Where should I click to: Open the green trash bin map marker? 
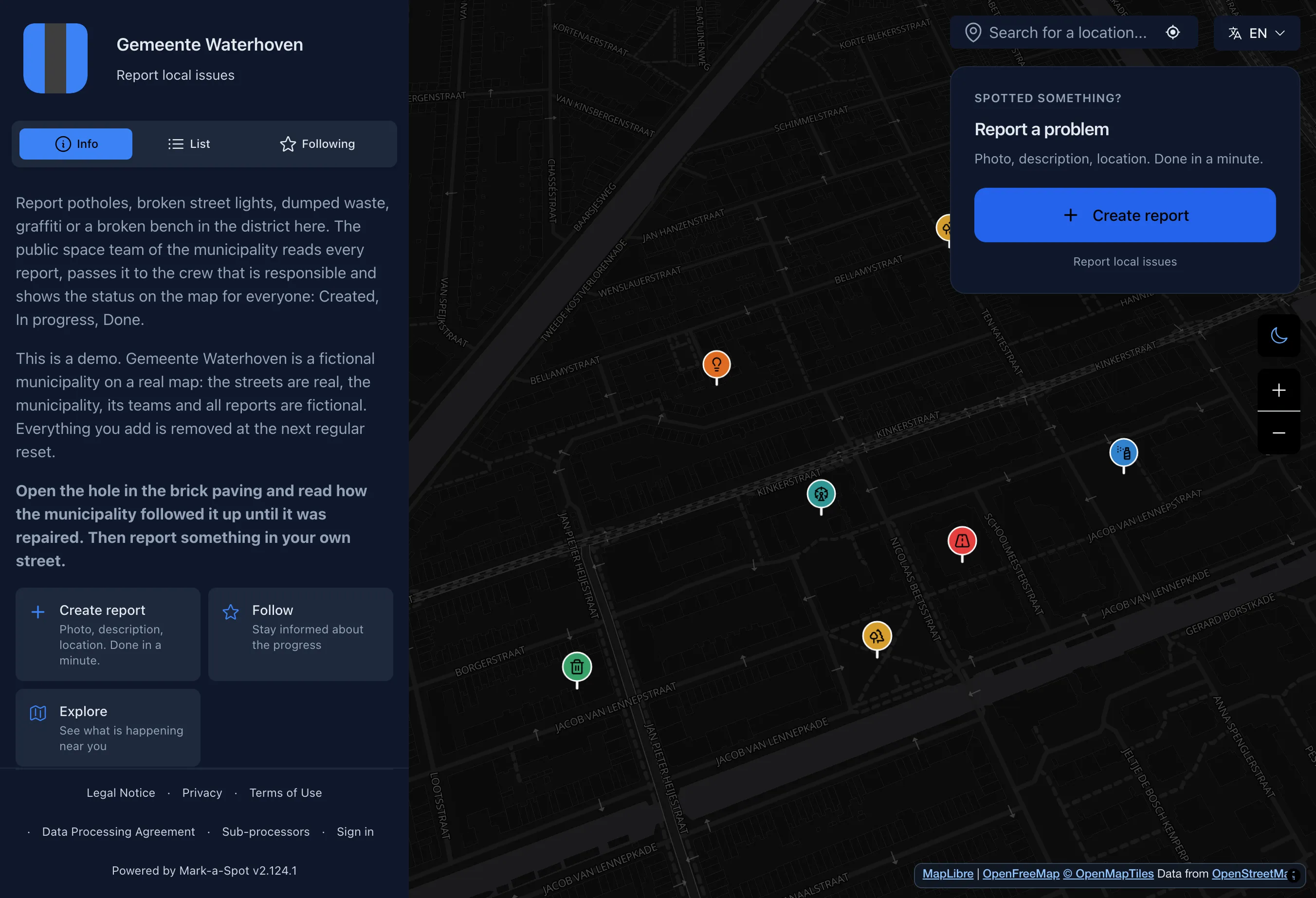click(x=577, y=667)
